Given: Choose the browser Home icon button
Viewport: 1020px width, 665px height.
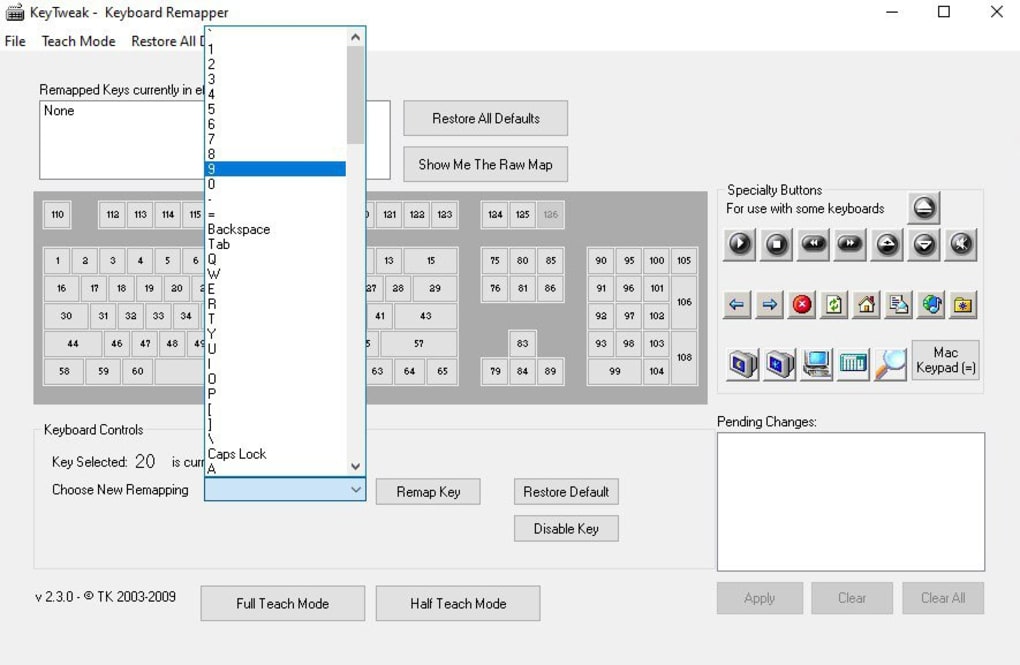Looking at the screenshot, I should click(867, 305).
